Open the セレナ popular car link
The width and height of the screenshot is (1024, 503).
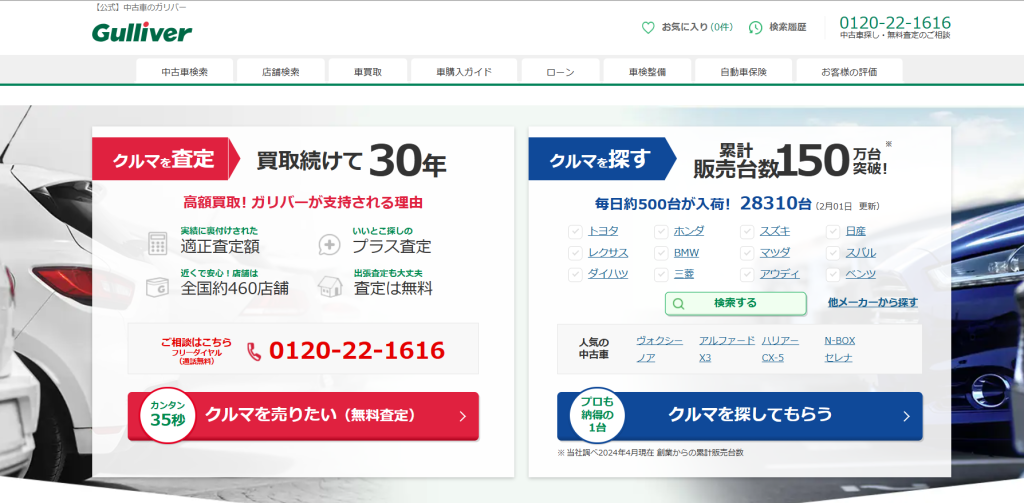[x=839, y=358]
